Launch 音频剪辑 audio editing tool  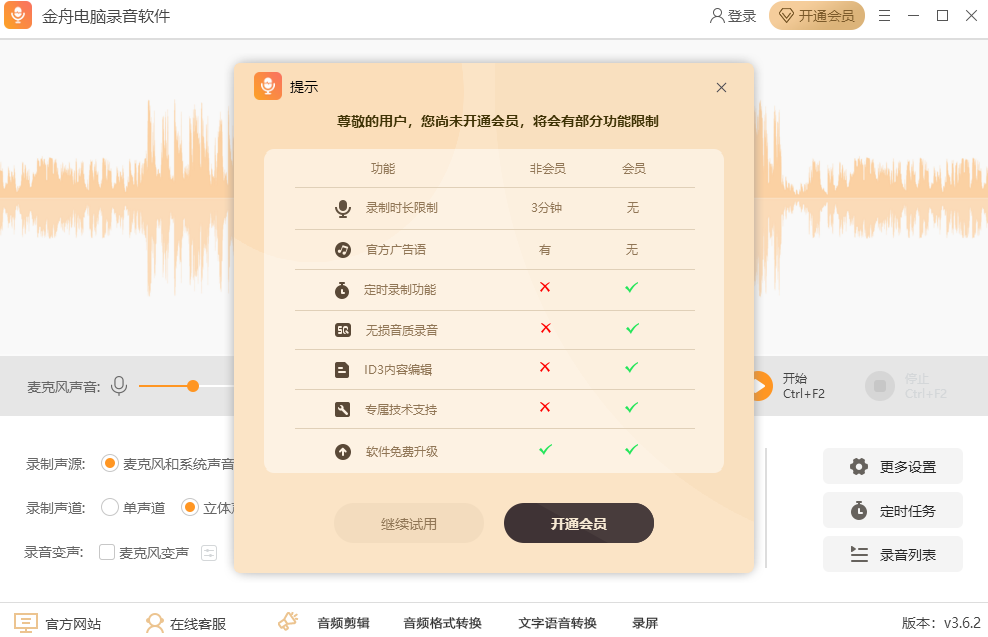click(327, 623)
